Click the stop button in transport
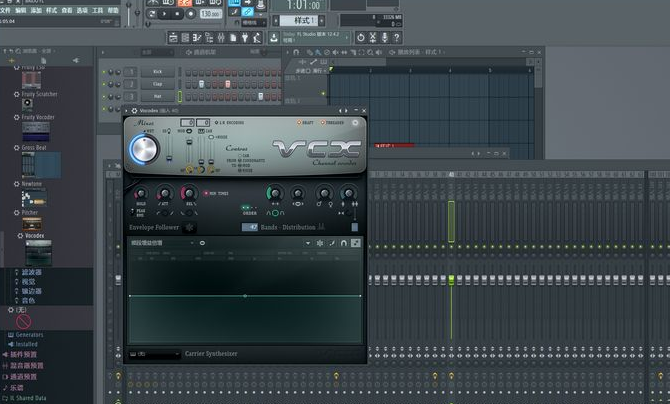 (x=177, y=14)
